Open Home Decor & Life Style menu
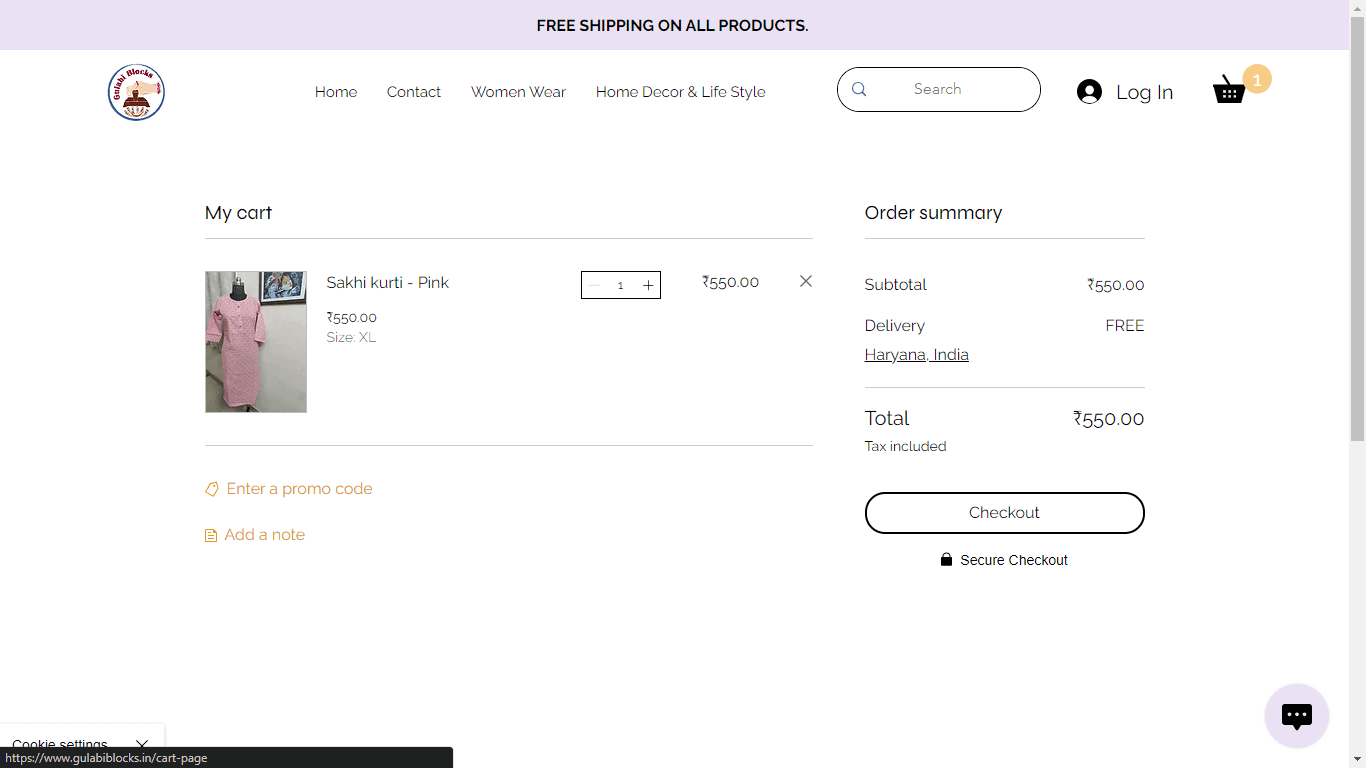This screenshot has width=1366, height=768. coord(680,92)
